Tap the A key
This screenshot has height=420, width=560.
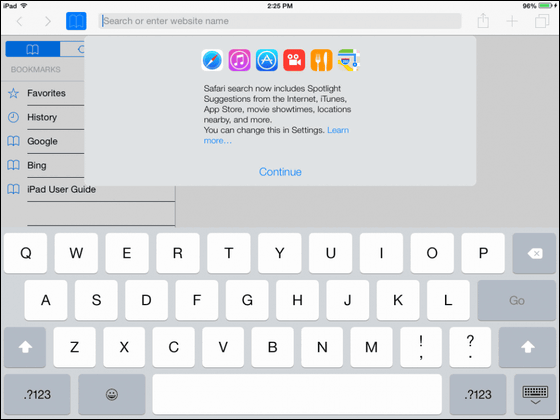point(46,300)
